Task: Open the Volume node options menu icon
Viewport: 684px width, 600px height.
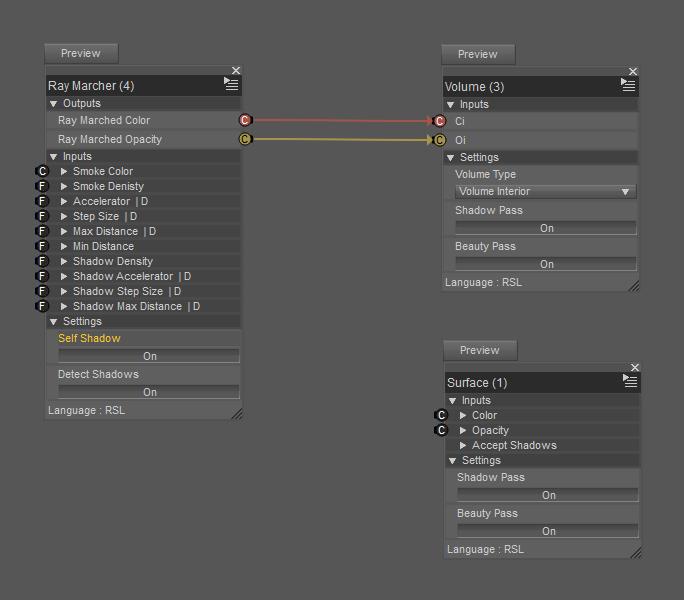Action: coord(628,86)
